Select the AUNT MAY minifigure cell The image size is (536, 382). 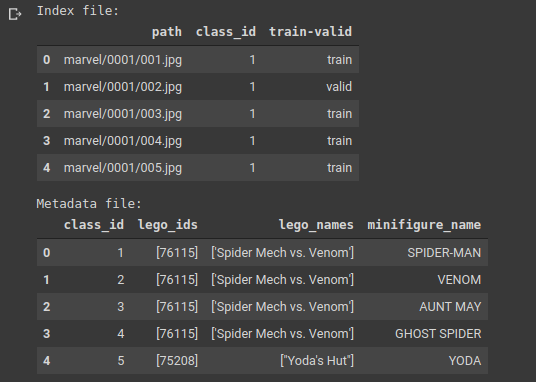click(450, 307)
